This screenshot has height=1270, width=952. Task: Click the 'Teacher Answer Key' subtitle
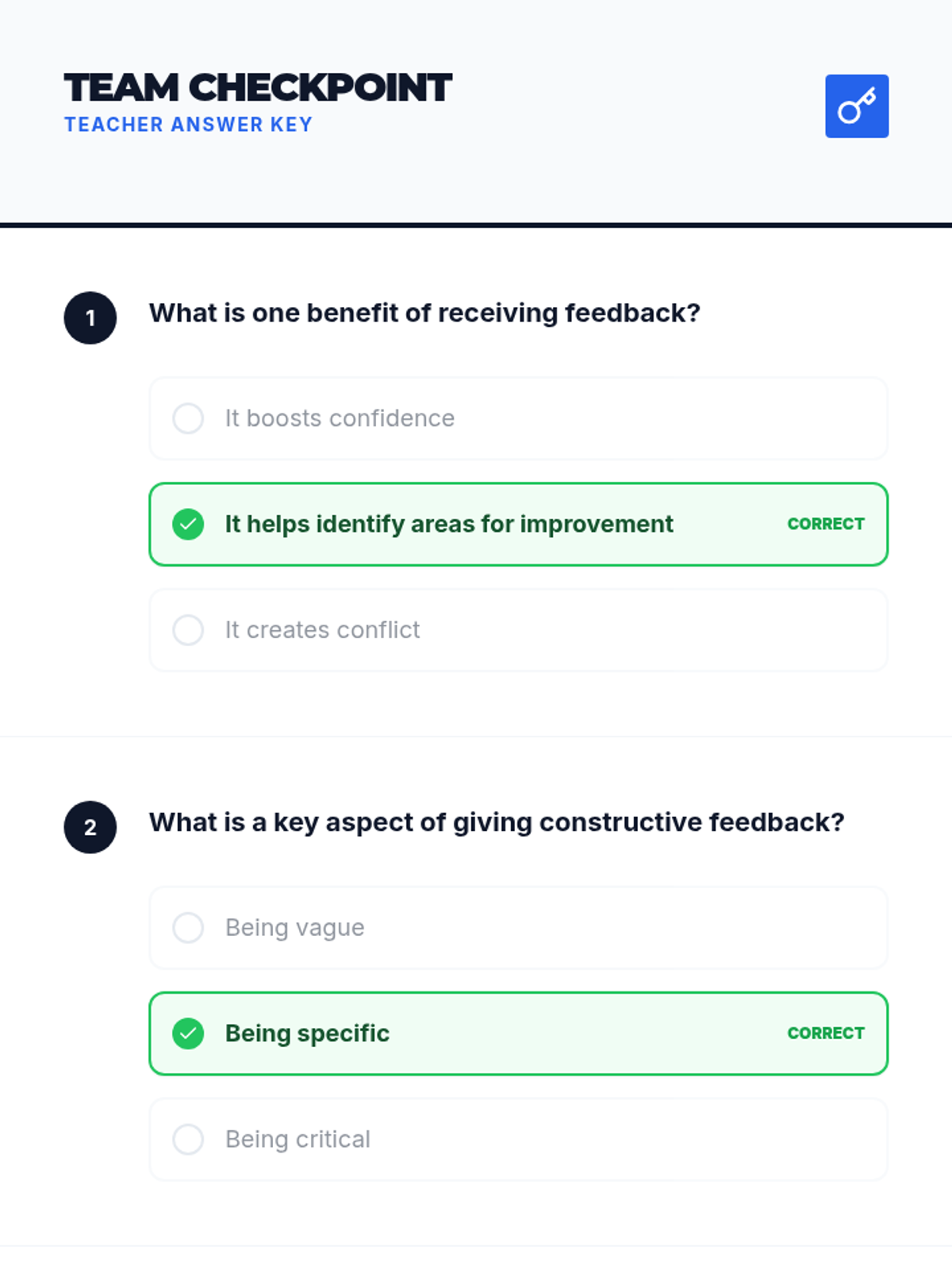[189, 125]
